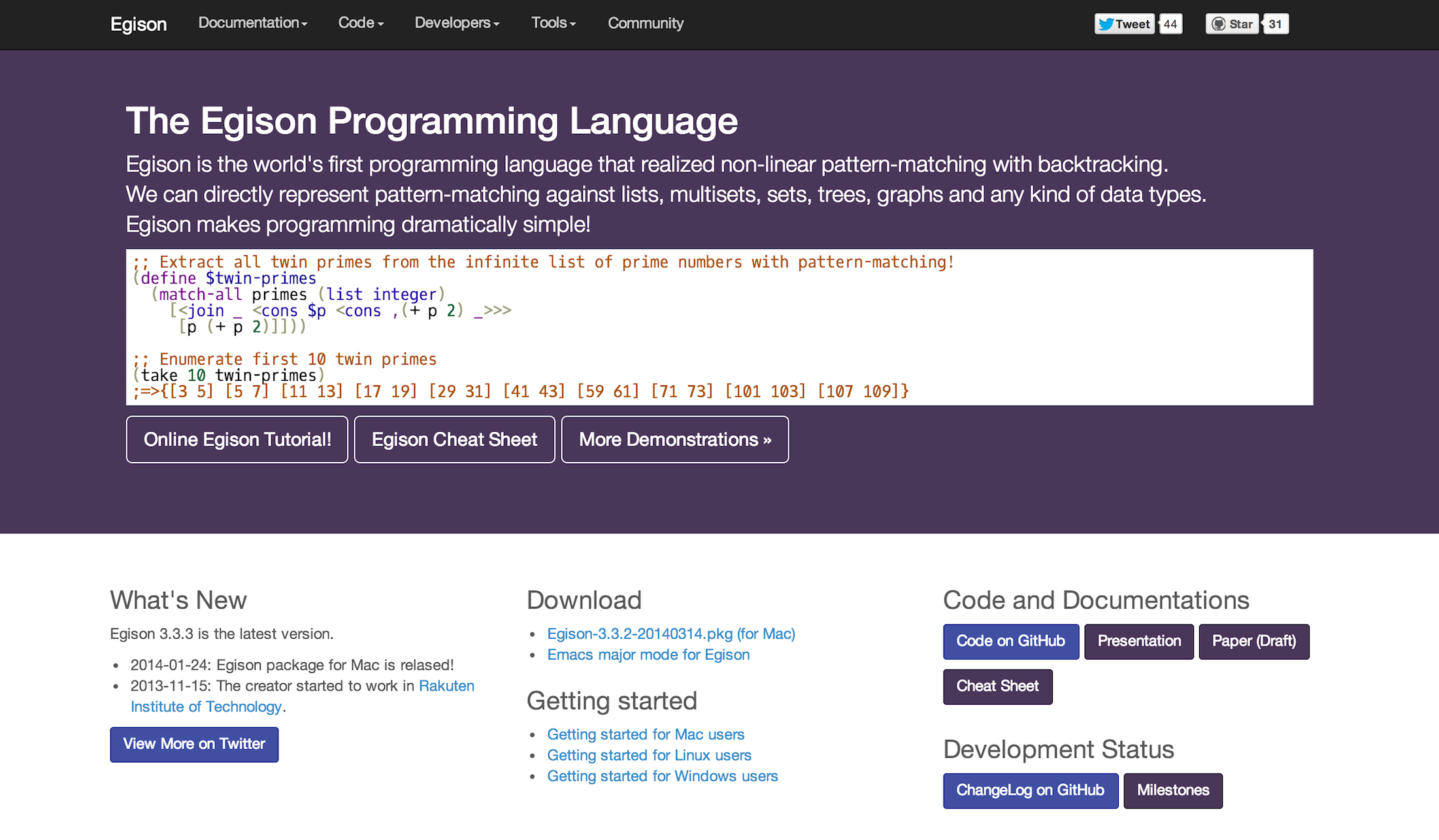1439x840 pixels.
Task: Click the Egison brand logo link
Action: (x=139, y=24)
